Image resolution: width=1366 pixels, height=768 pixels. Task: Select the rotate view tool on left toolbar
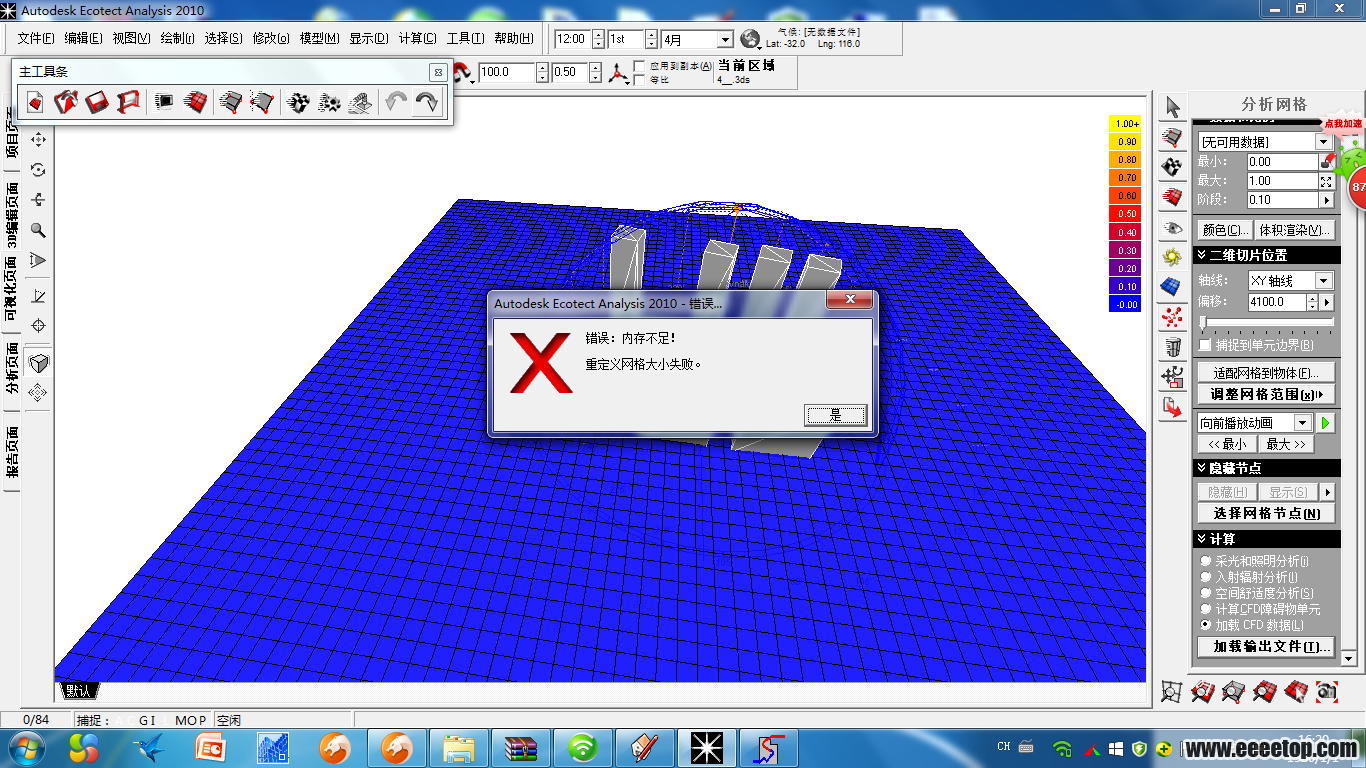click(39, 170)
